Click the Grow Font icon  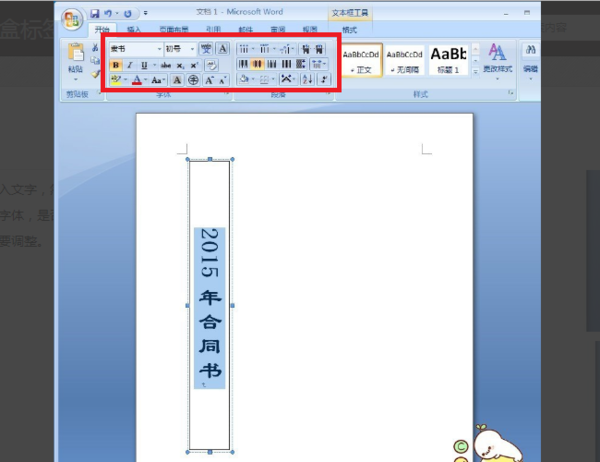(x=209, y=80)
